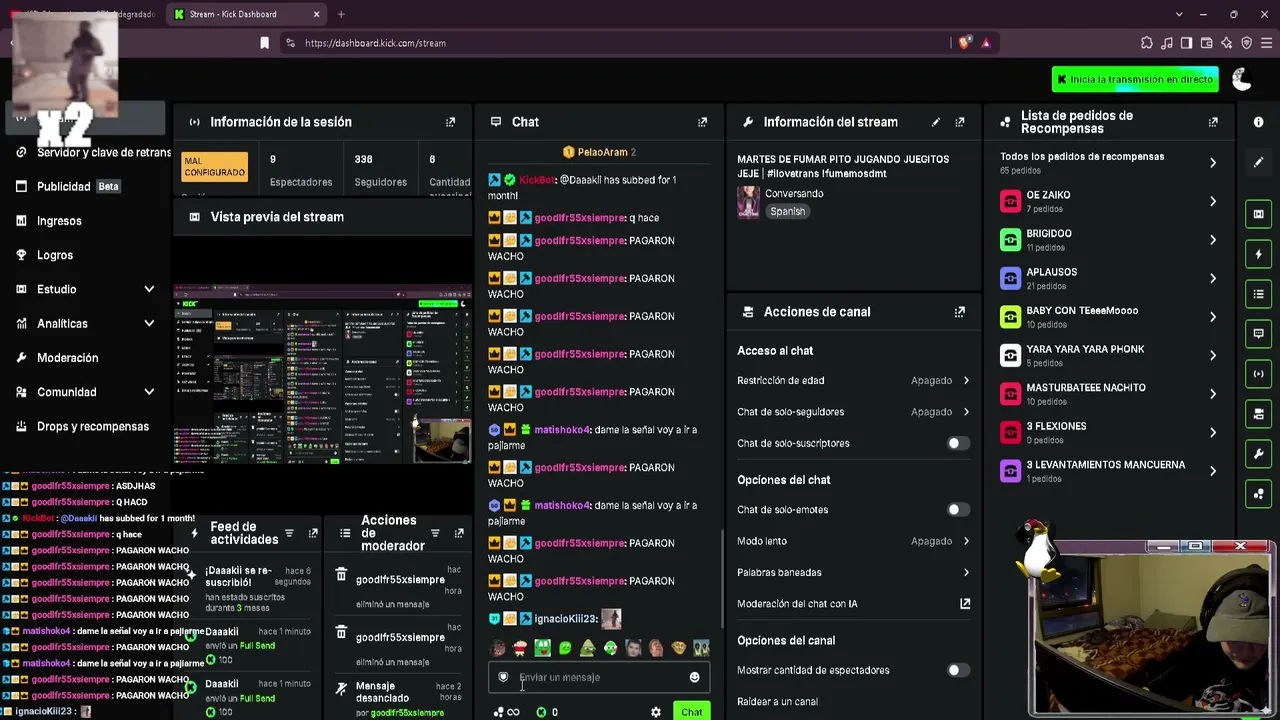Screen dimensions: 1280x720
Task: Pop out the Información del stream panel
Action: [960, 122]
